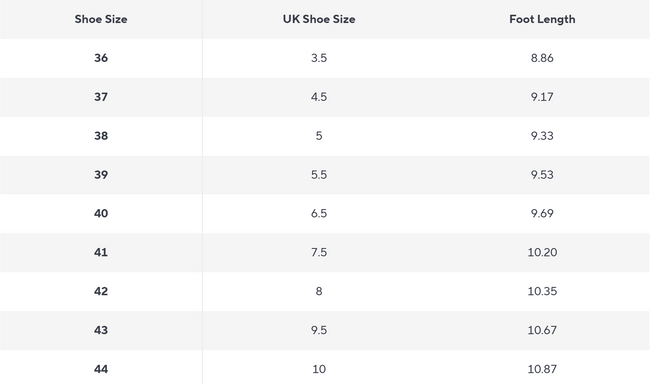Click foot length 10.87 value
This screenshot has width=650, height=384.
(542, 369)
